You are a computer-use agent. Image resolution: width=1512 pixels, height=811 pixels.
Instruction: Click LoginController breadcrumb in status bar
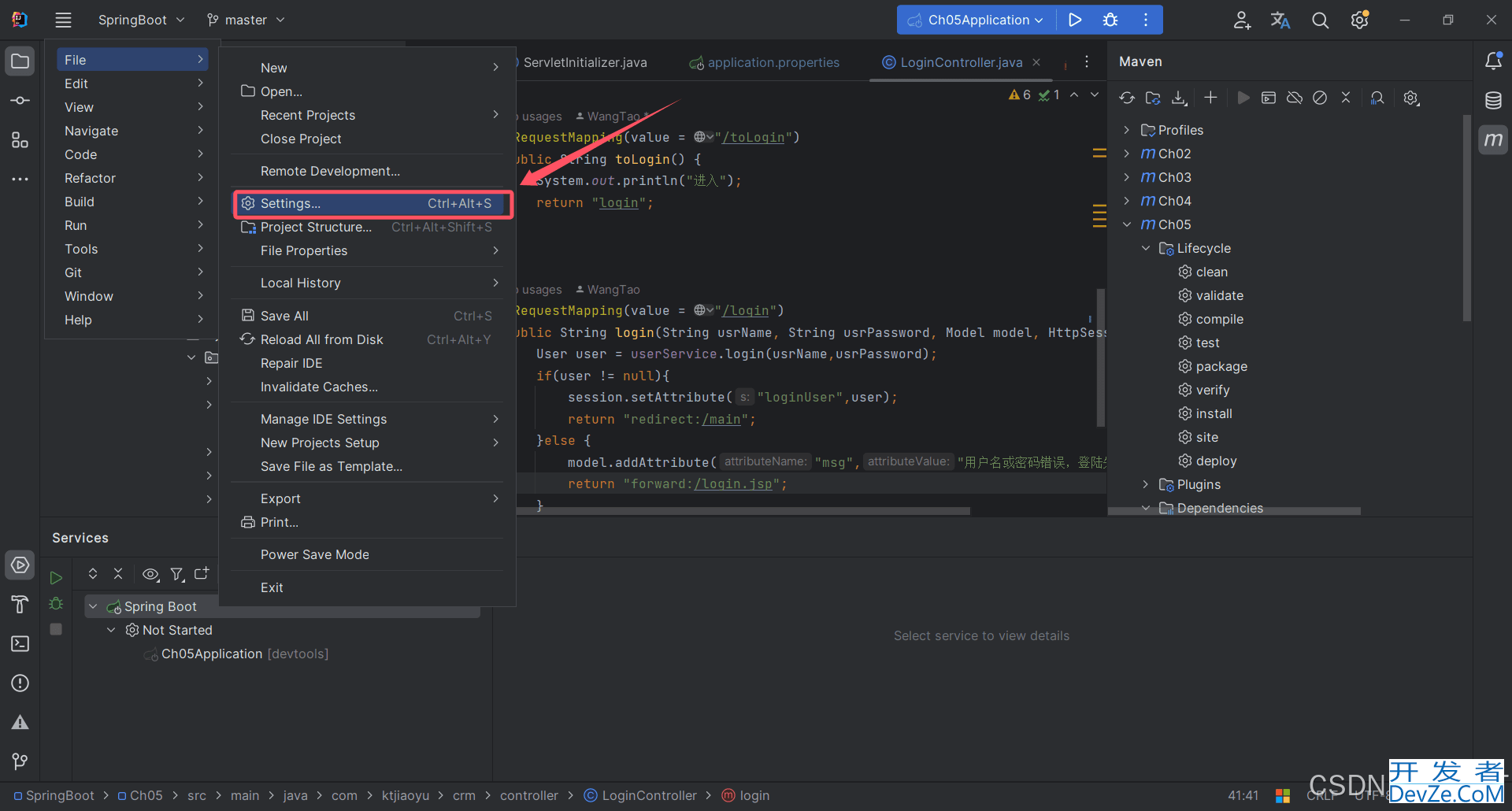click(639, 795)
